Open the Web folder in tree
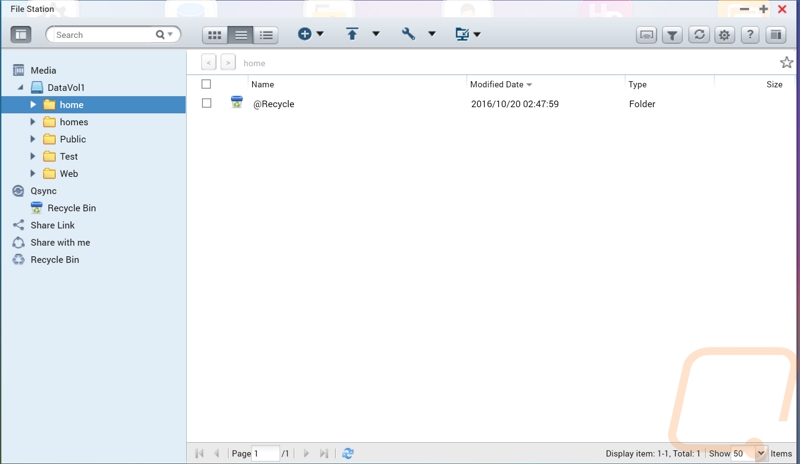The image size is (800, 464). click(x=68, y=174)
